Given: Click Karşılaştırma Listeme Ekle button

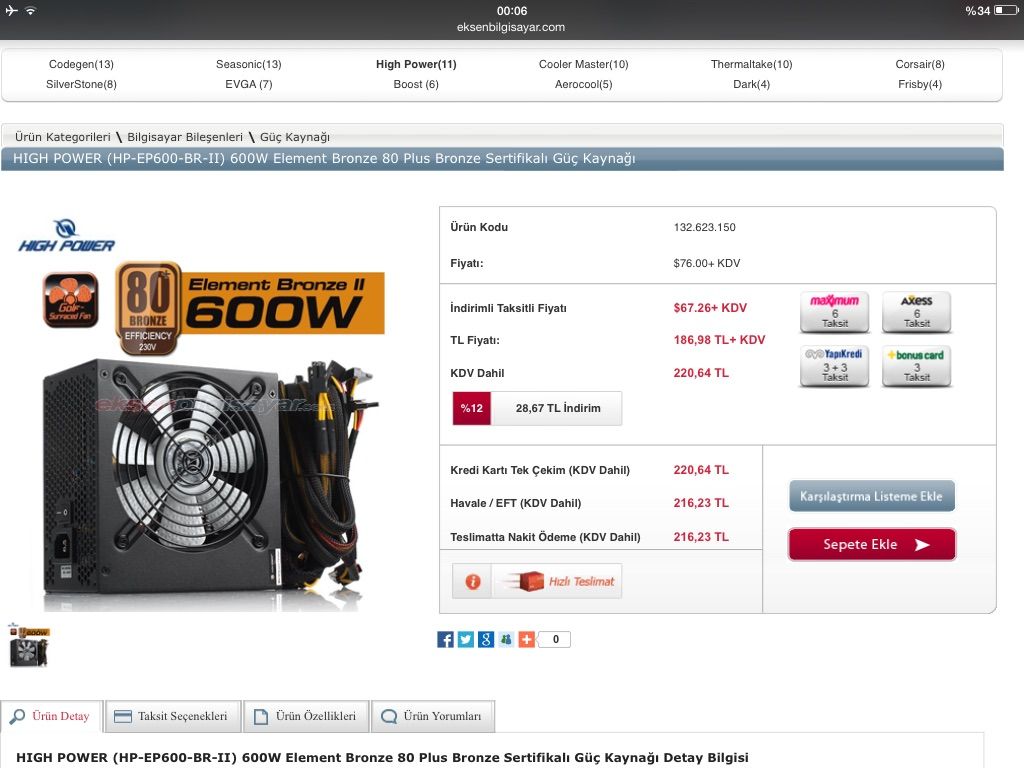Looking at the screenshot, I should pyautogui.click(x=872, y=496).
